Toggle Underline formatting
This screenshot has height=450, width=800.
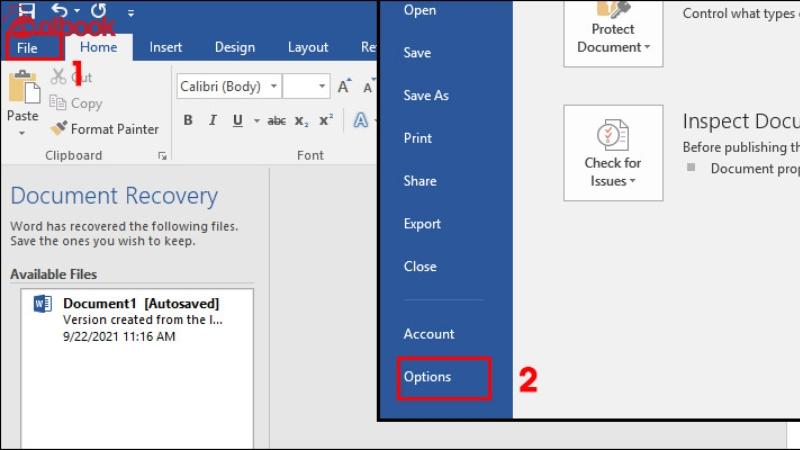coord(237,121)
